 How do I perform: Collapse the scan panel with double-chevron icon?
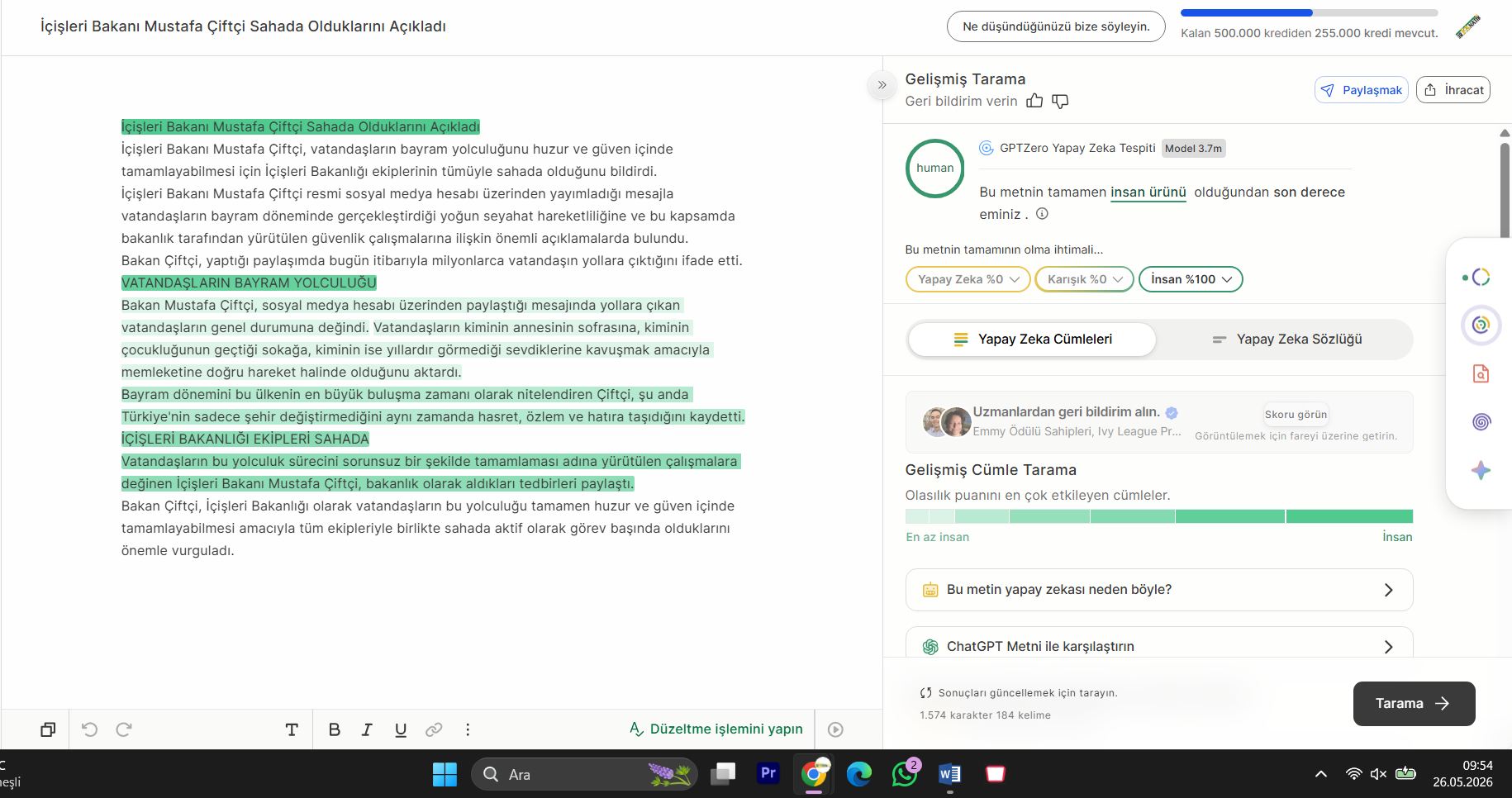[x=882, y=85]
